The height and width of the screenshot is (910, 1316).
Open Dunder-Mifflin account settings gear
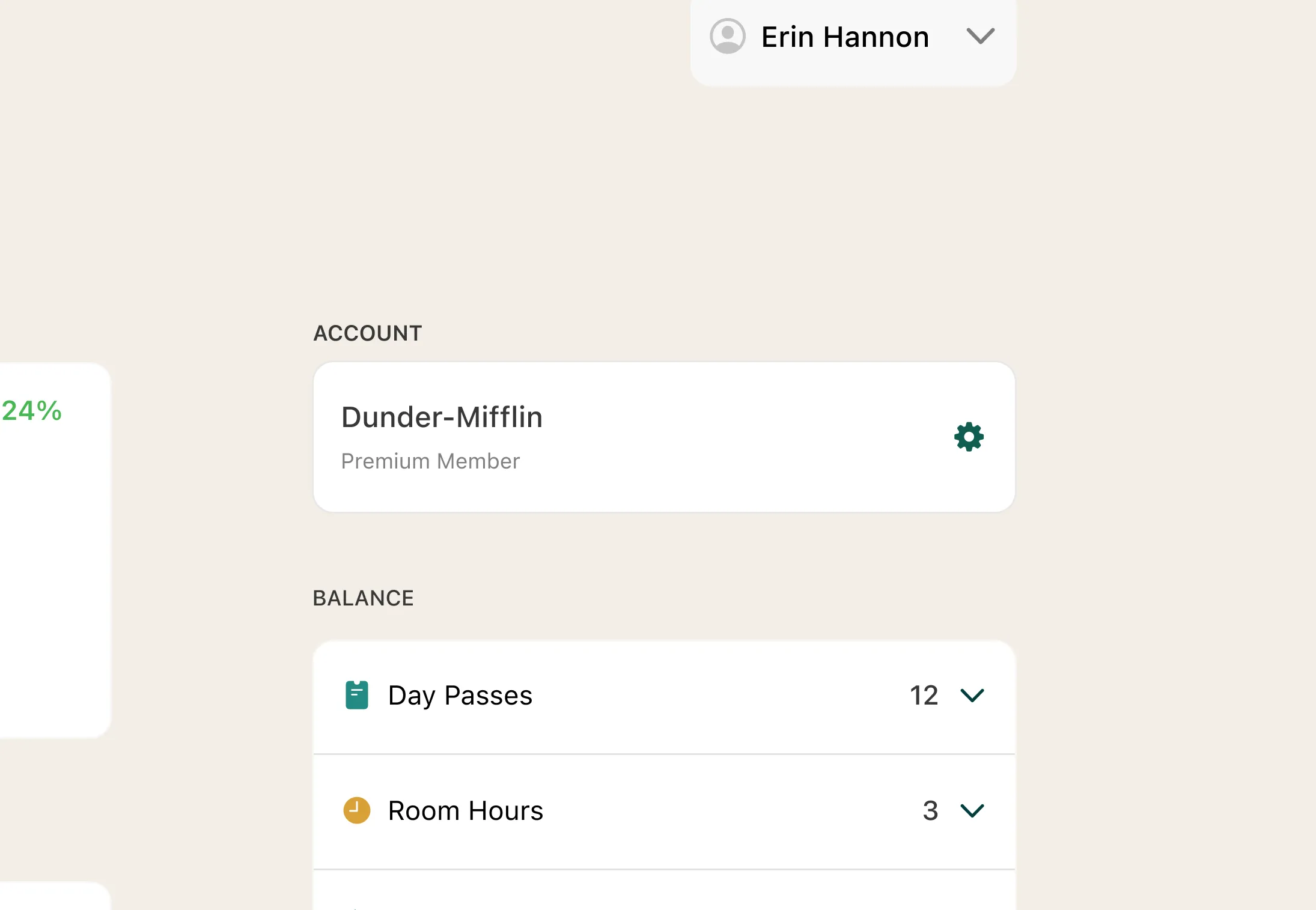pos(969,437)
